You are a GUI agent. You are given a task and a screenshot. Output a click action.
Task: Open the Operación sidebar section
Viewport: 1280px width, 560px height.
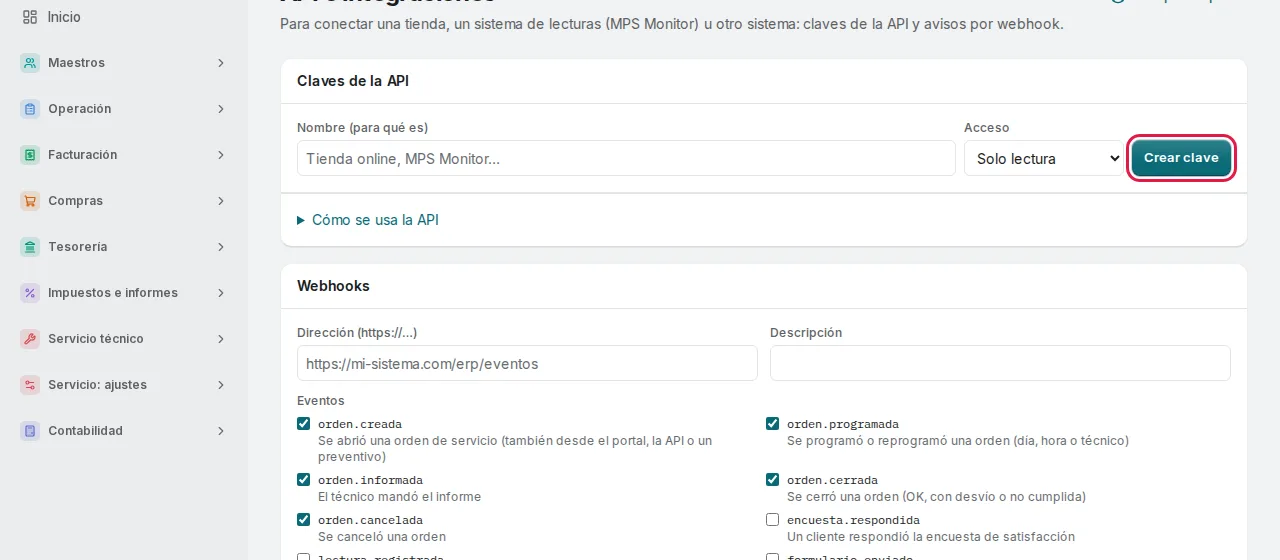click(124, 109)
